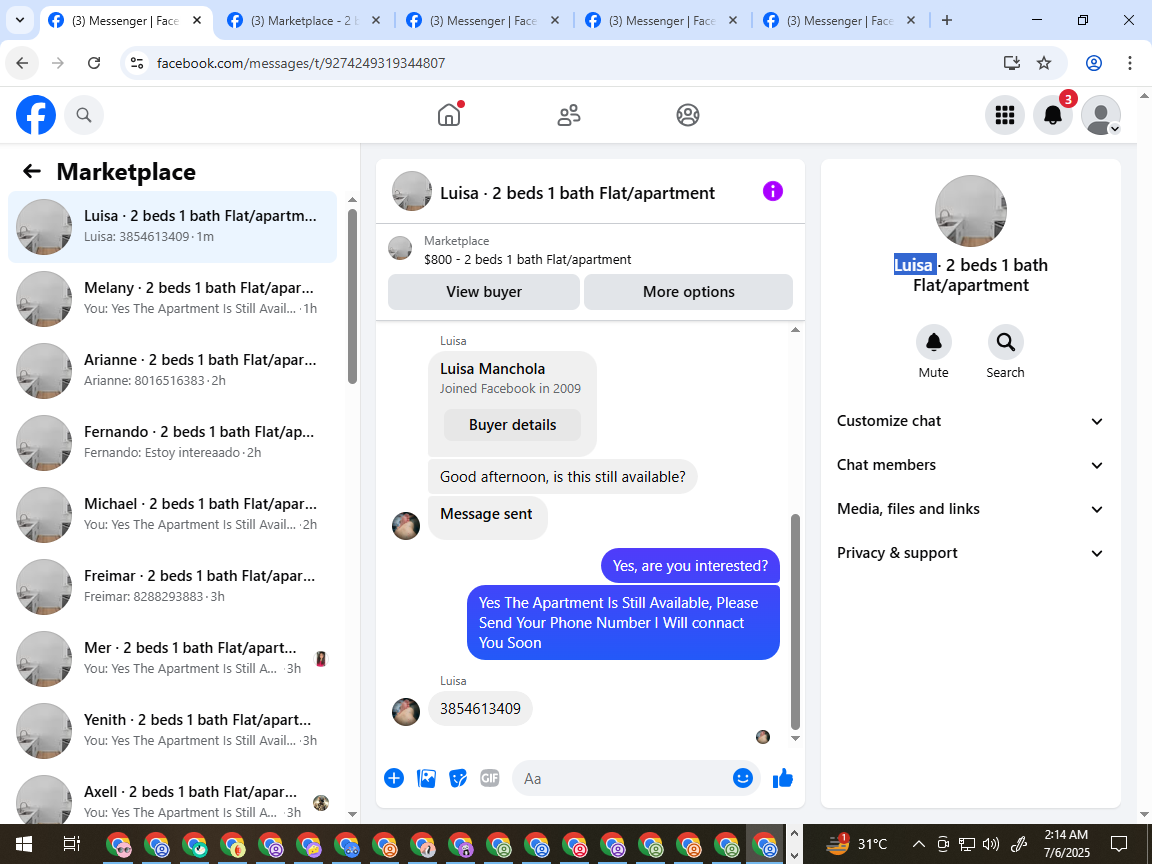Open Yenith conversation in list
The image size is (1152, 864).
click(x=173, y=730)
